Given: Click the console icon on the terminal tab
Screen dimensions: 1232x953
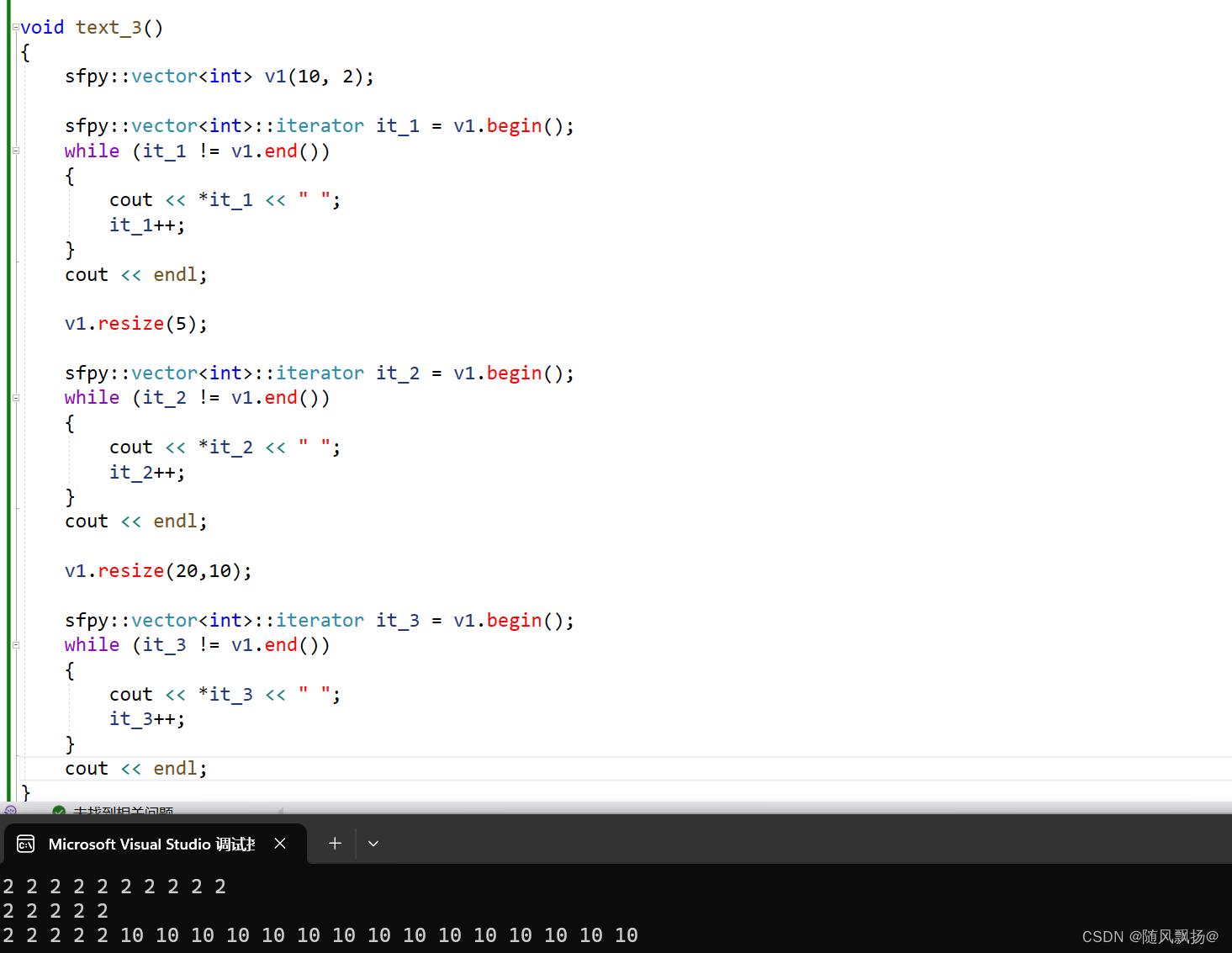Looking at the screenshot, I should coord(26,844).
